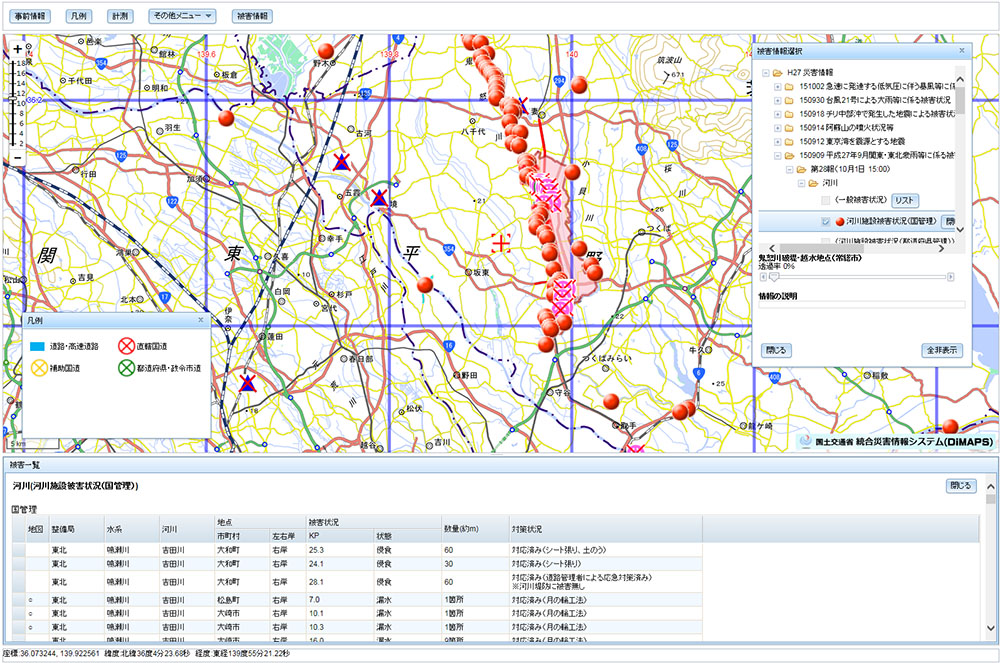
Task: Collapse the H27 災害情報 tree node
Action: coord(764,73)
